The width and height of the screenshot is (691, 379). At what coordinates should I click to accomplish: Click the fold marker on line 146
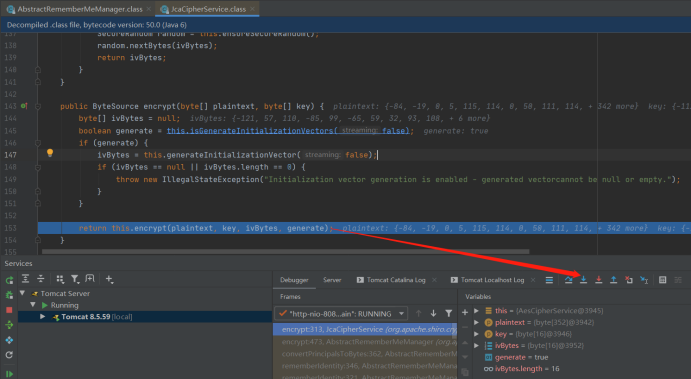(38, 143)
